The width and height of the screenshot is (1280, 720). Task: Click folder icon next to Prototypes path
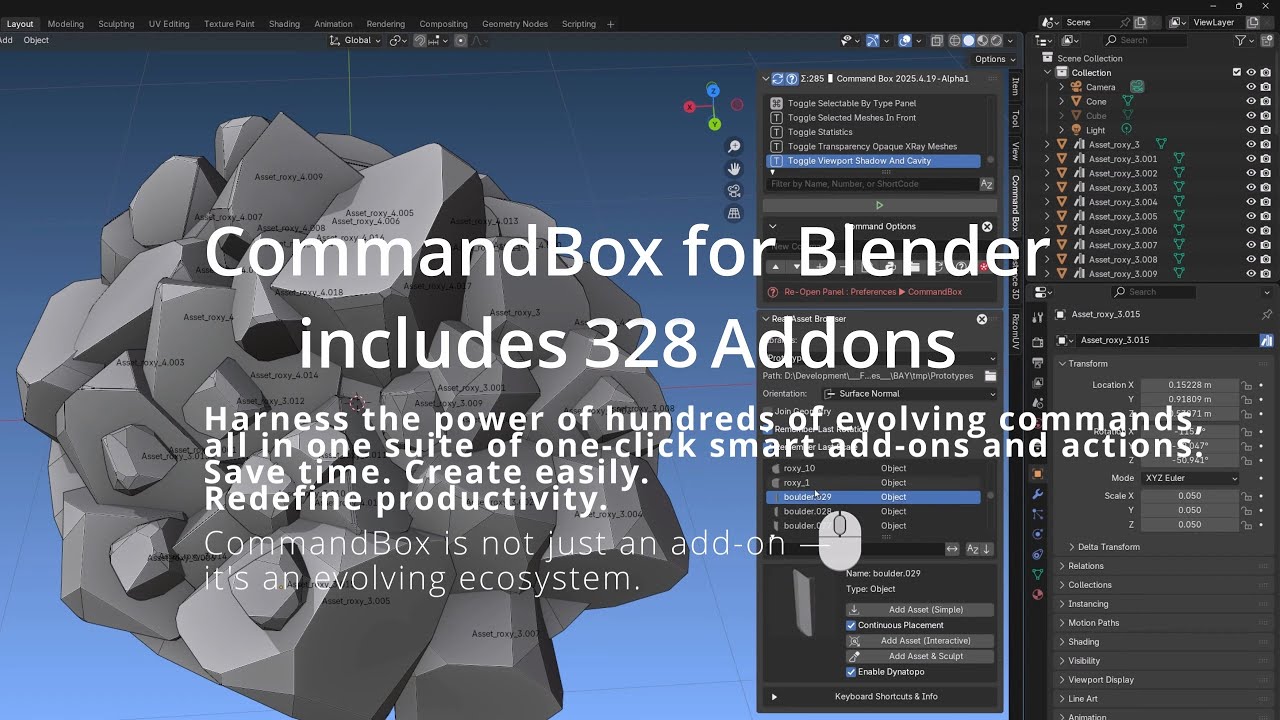pyautogui.click(x=990, y=376)
